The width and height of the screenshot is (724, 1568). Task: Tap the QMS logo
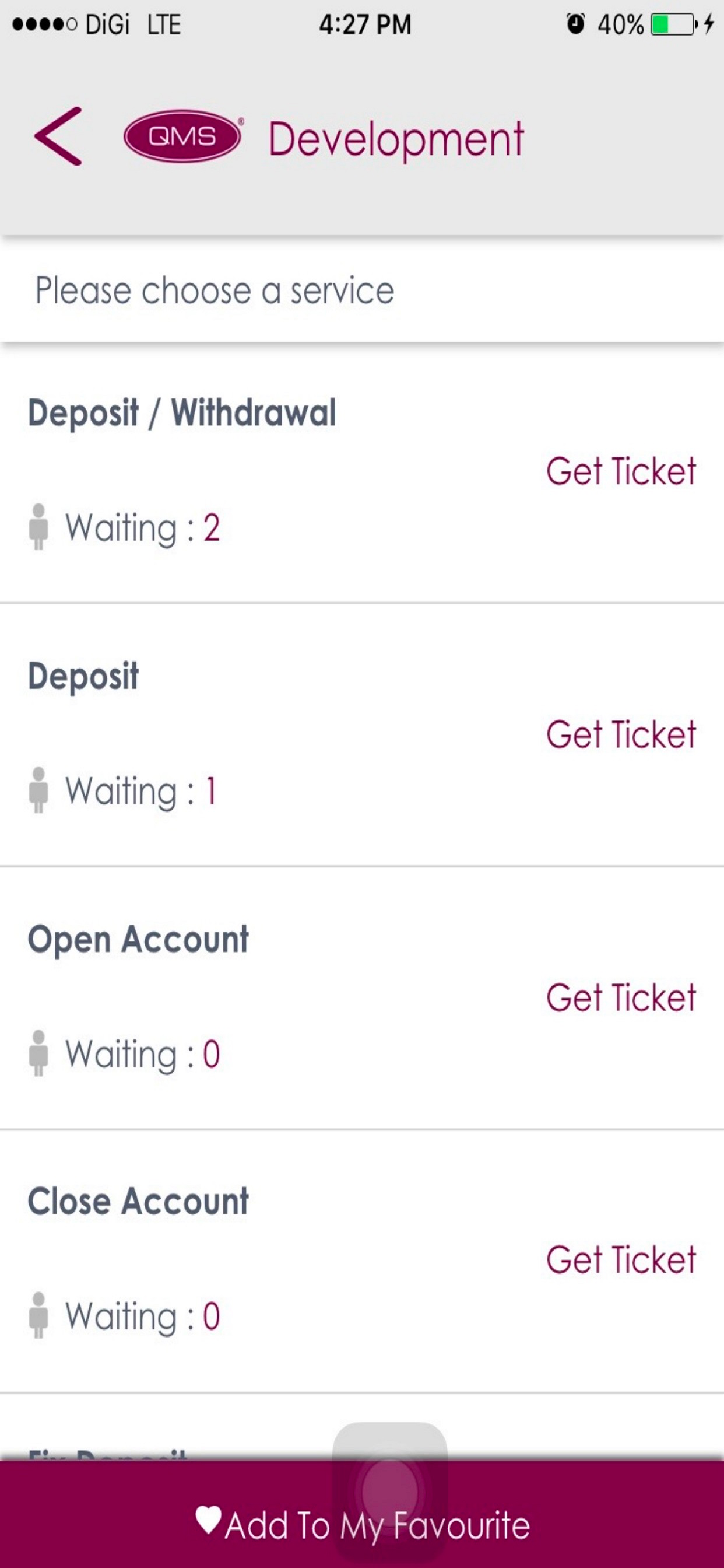point(182,136)
